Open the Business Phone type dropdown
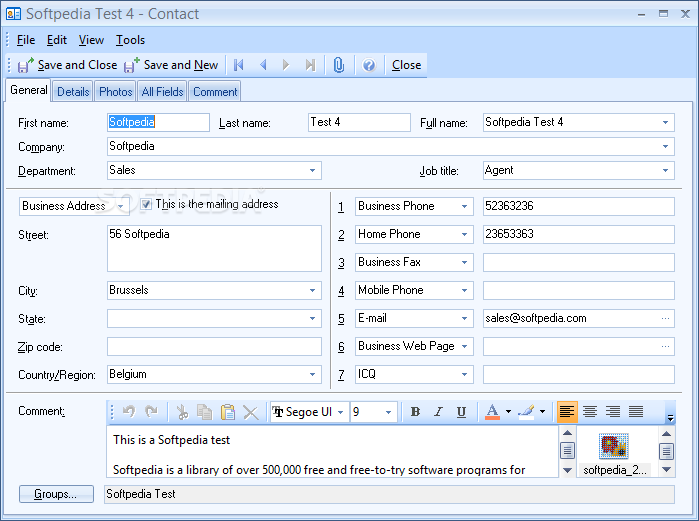The width and height of the screenshot is (699, 521). (464, 206)
